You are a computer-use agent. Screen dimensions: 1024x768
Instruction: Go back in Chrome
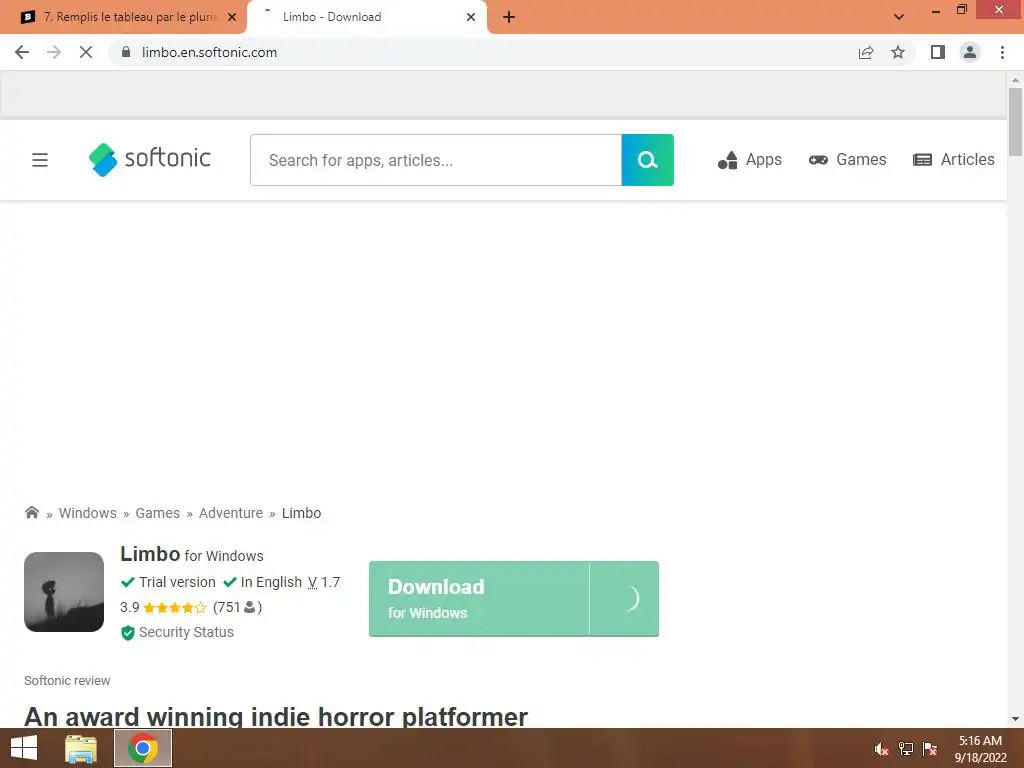[22, 52]
